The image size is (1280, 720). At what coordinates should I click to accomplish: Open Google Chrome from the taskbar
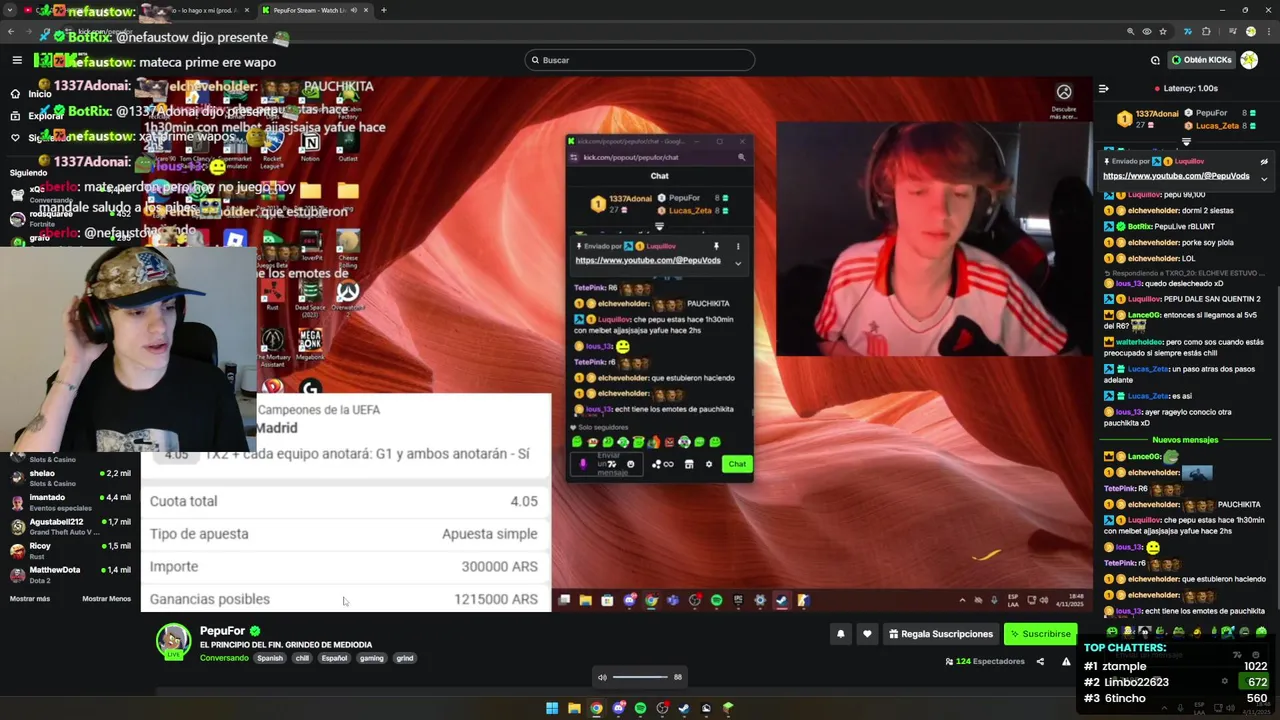point(596,708)
